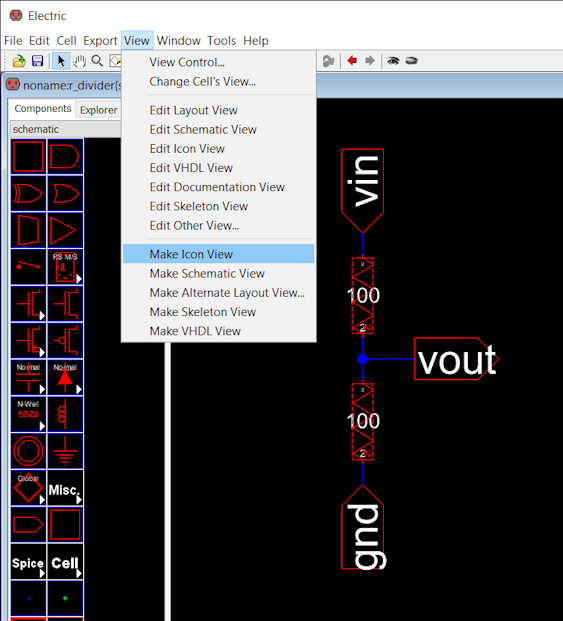563x621 pixels.
Task: Expand the Misc. component palette
Action: pyautogui.click(x=65, y=488)
